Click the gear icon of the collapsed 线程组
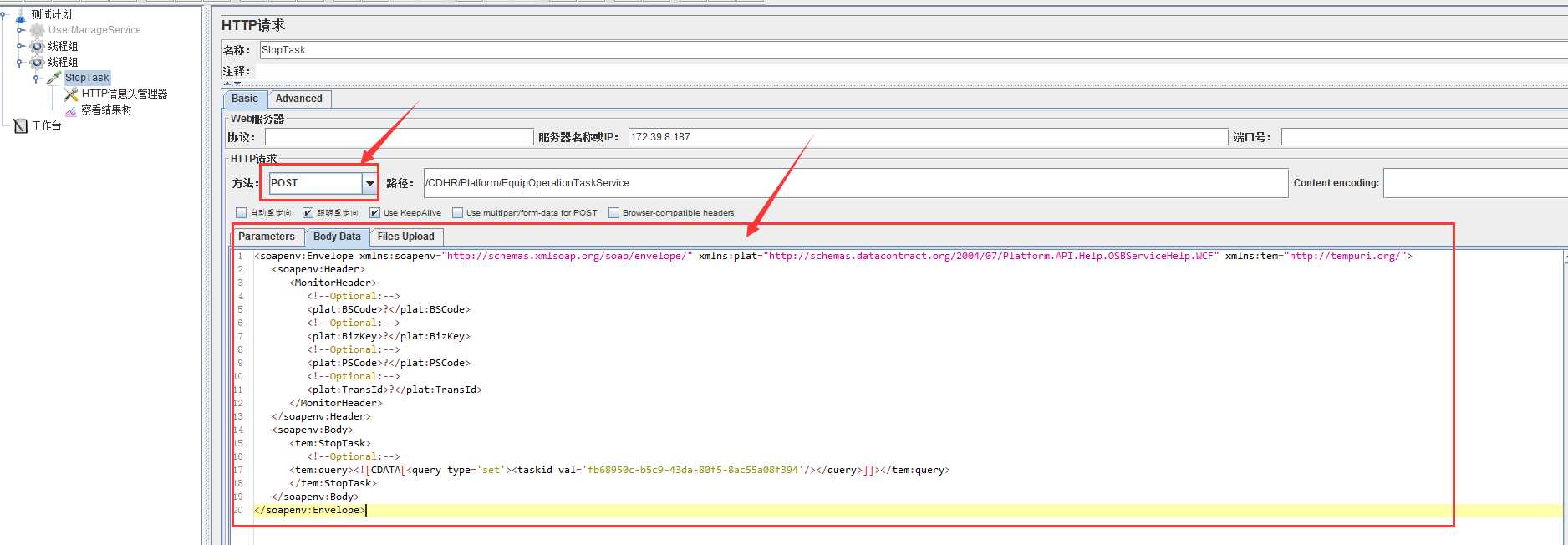Image resolution: width=1568 pixels, height=545 pixels. (x=37, y=46)
